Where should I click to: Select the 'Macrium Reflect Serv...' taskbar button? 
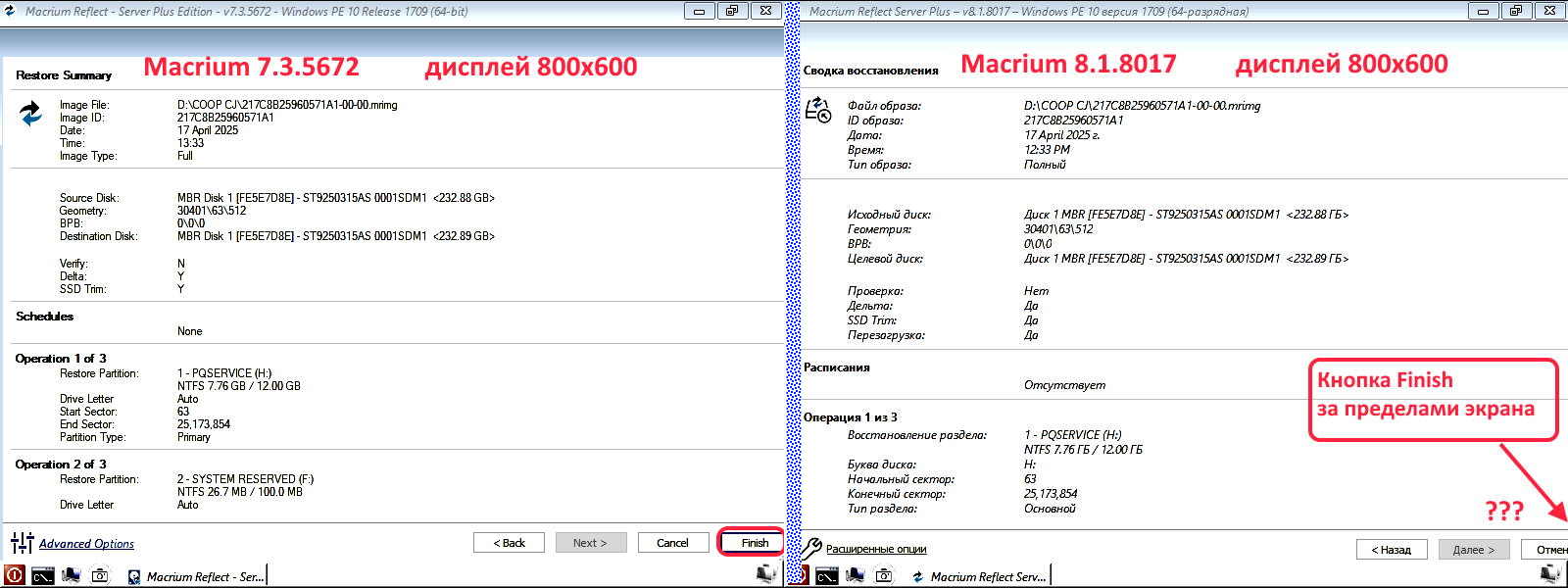tap(979, 576)
